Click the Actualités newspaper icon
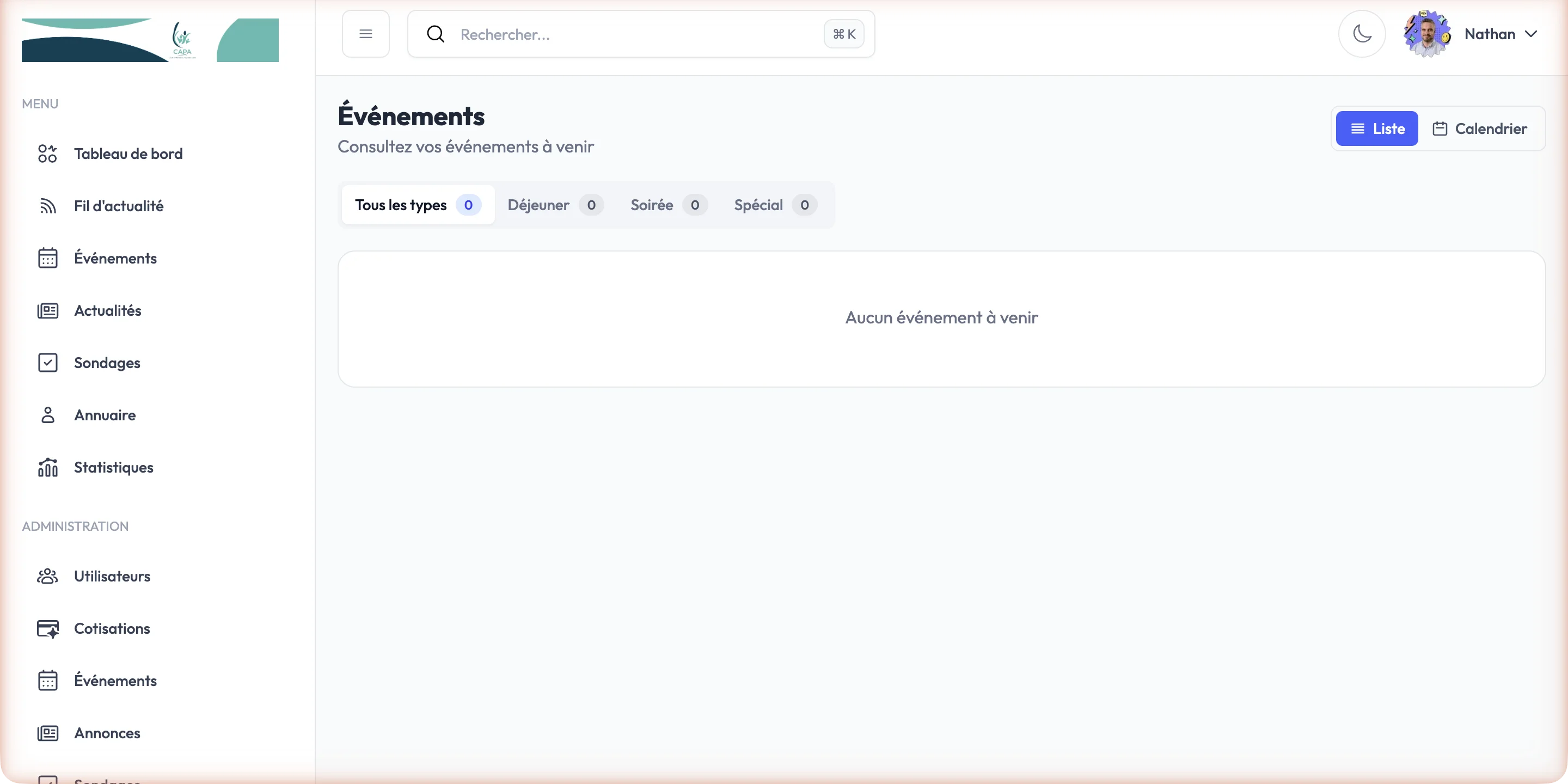This screenshot has height=784, width=1568. [x=47, y=310]
